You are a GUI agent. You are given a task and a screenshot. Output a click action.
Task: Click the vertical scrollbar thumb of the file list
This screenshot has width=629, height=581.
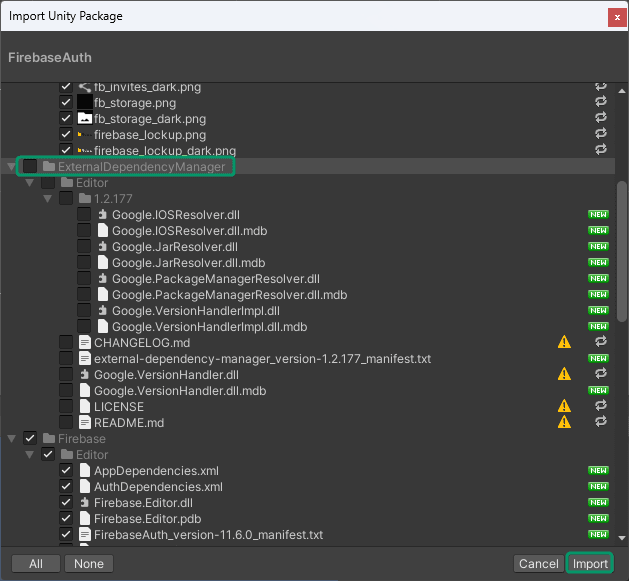(622, 252)
